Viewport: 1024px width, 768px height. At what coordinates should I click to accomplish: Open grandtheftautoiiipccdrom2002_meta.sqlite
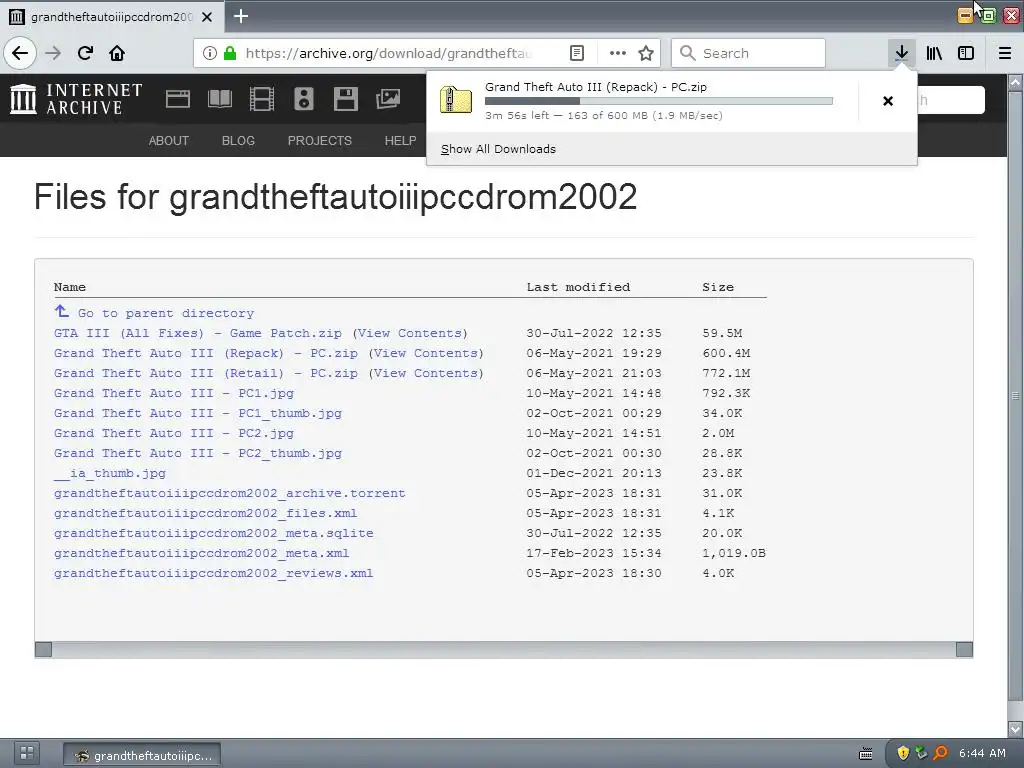214,534
